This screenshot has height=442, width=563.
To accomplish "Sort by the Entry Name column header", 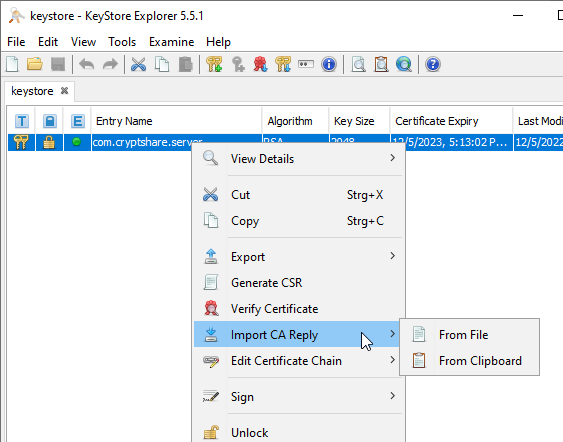I will click(x=176, y=121).
